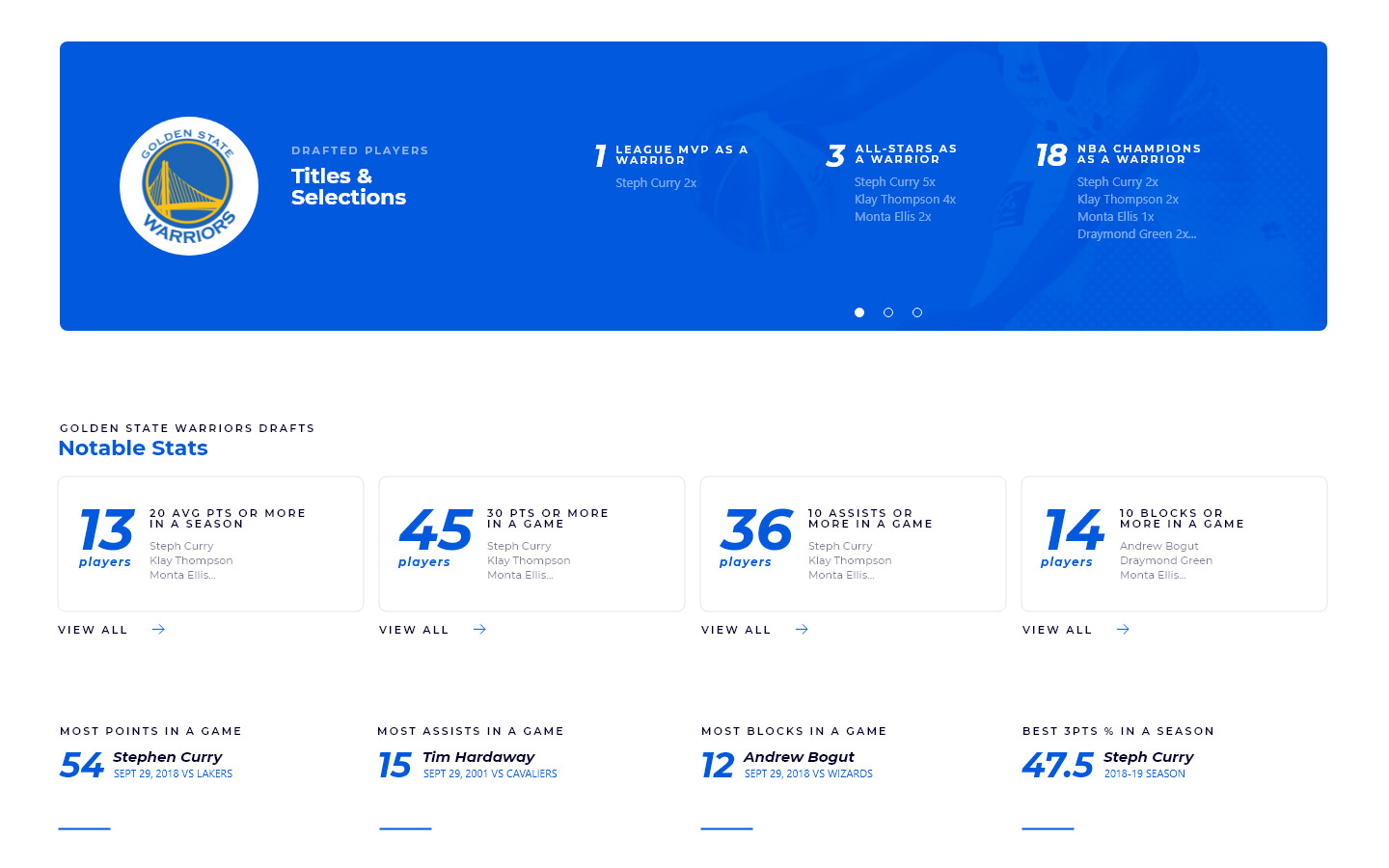Image resolution: width=1389 pixels, height=868 pixels.
Task: Open View All for 30 pts game players
Action: tap(414, 630)
